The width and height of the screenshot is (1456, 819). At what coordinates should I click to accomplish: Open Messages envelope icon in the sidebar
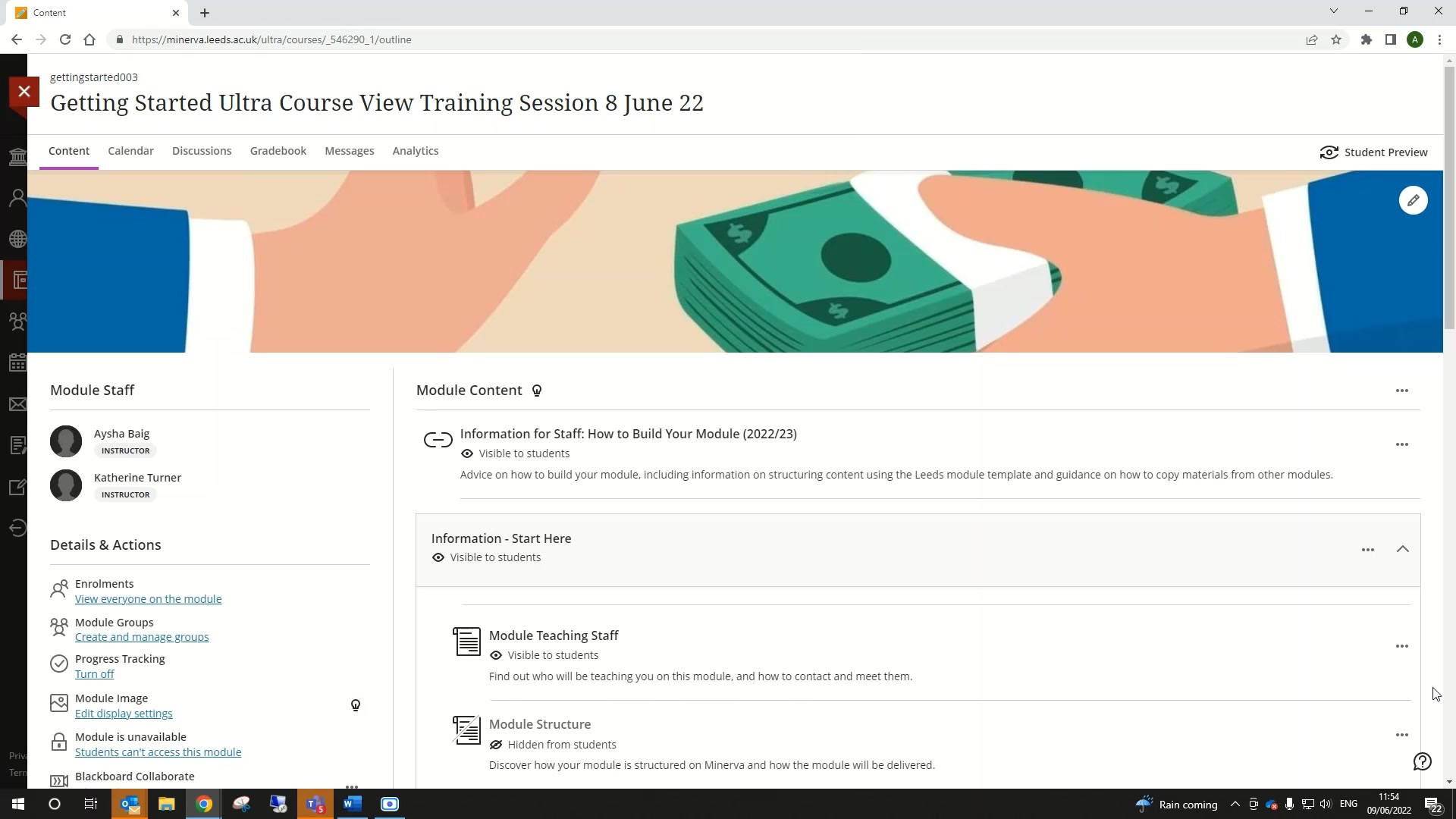(x=17, y=404)
